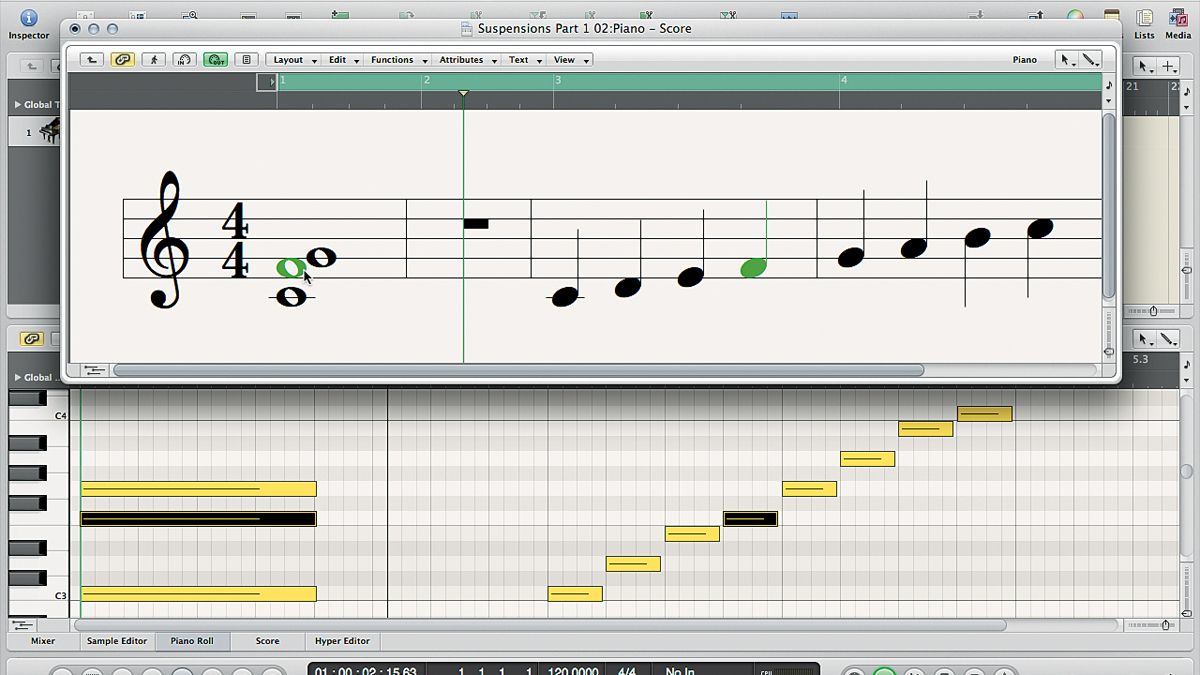Adjust the Arrange horizontal zoom slider

point(1153,312)
